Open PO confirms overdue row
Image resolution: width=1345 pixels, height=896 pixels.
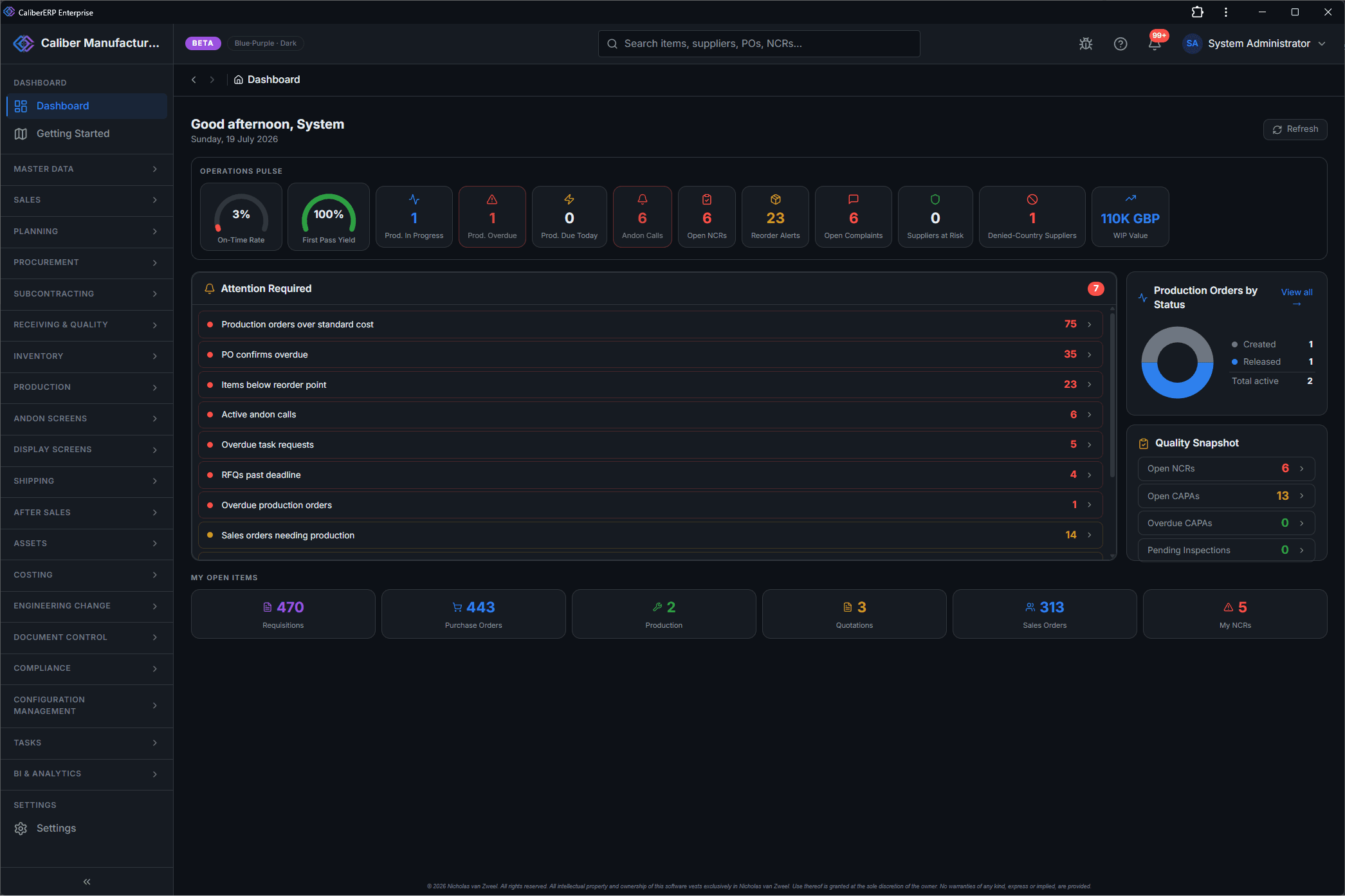(x=650, y=355)
